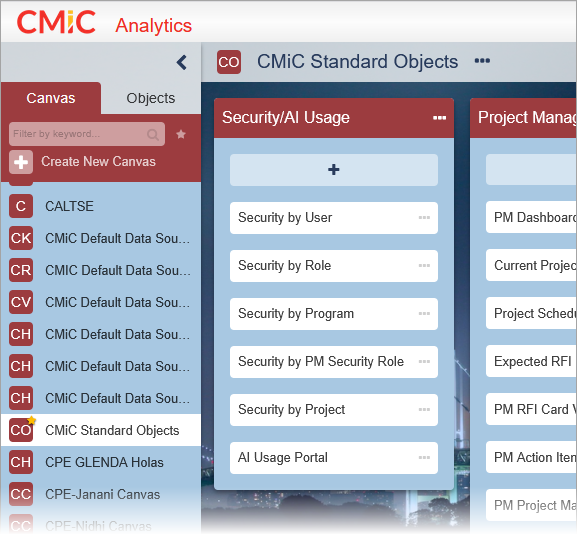The width and height of the screenshot is (577, 535).
Task: Open the Security by Project card
Action: (334, 410)
